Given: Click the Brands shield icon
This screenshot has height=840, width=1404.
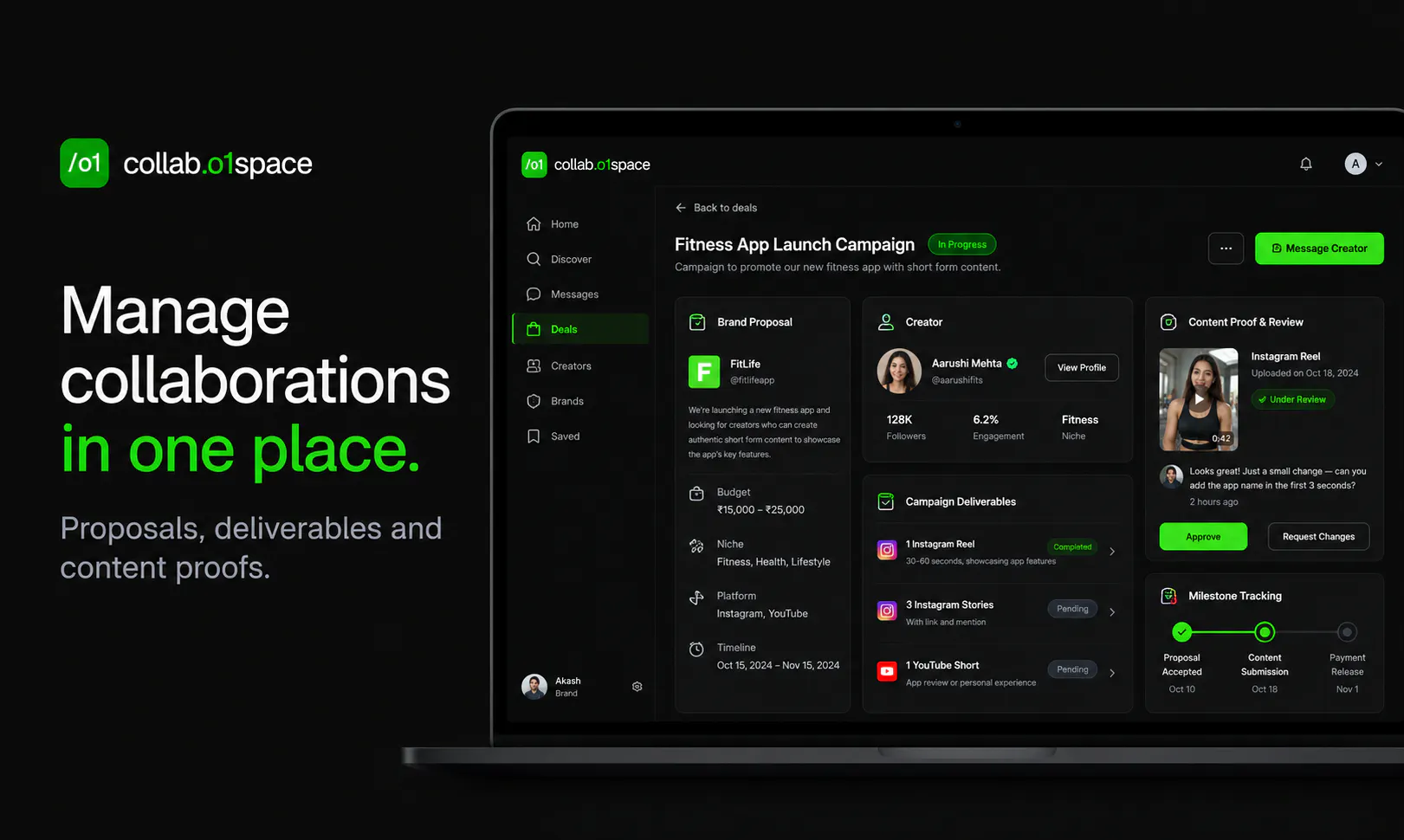Looking at the screenshot, I should point(534,401).
